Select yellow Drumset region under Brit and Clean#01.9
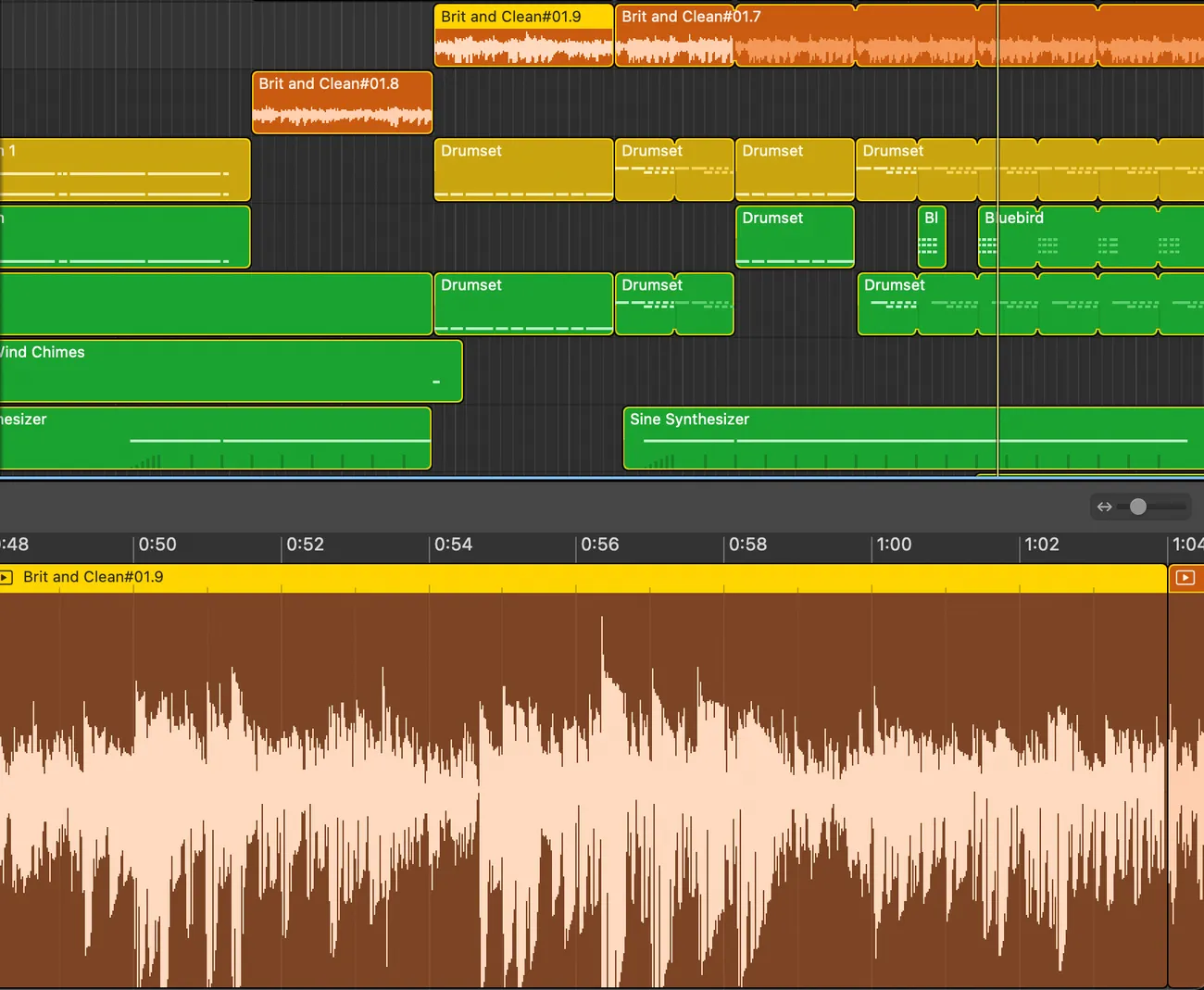The height and width of the screenshot is (990, 1204). (x=523, y=169)
